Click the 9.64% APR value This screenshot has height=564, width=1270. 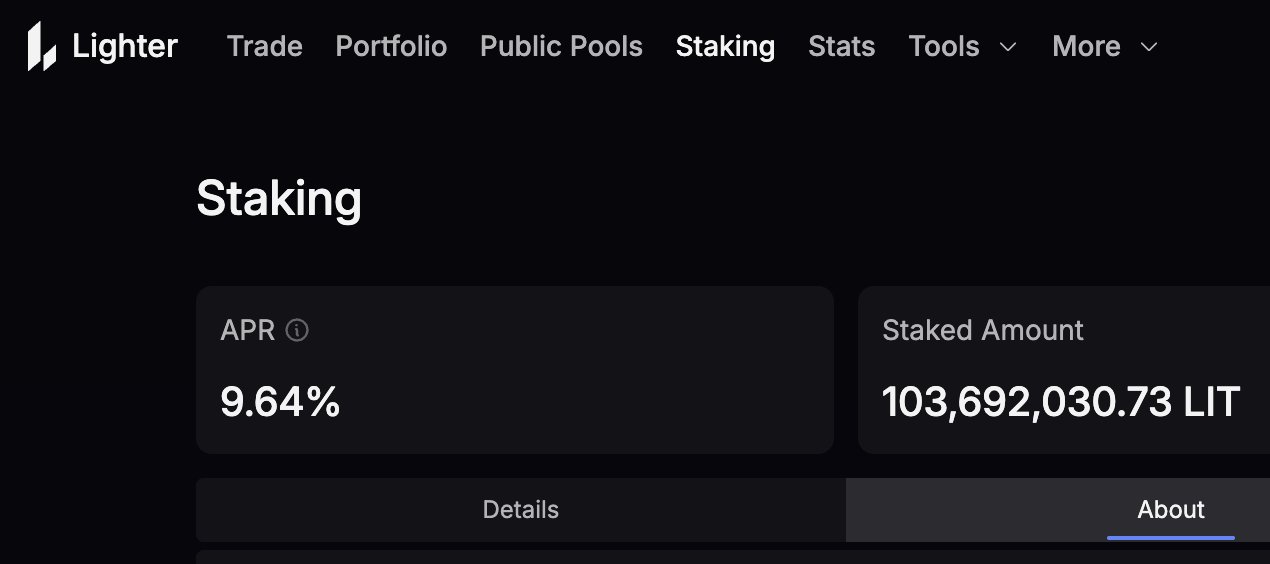pyautogui.click(x=280, y=402)
